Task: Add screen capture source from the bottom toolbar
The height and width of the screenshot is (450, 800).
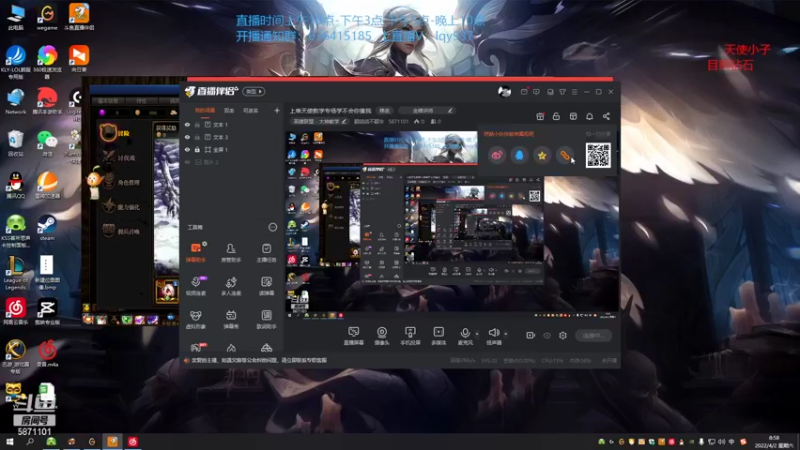Action: click(354, 336)
